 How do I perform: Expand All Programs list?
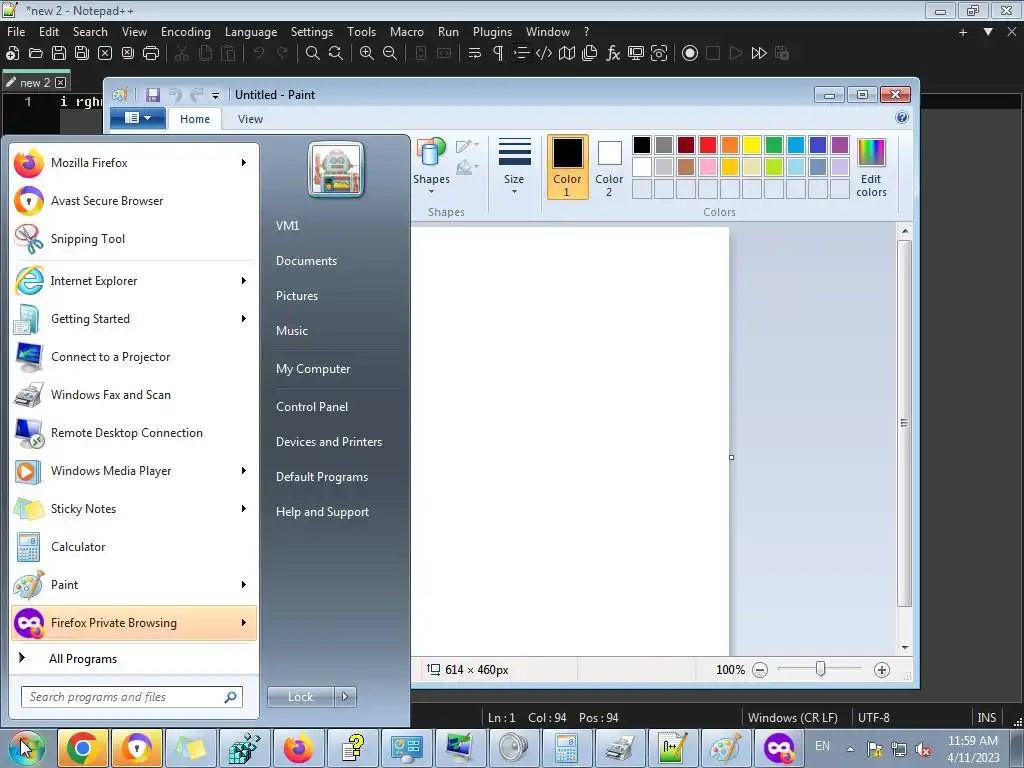(133, 658)
